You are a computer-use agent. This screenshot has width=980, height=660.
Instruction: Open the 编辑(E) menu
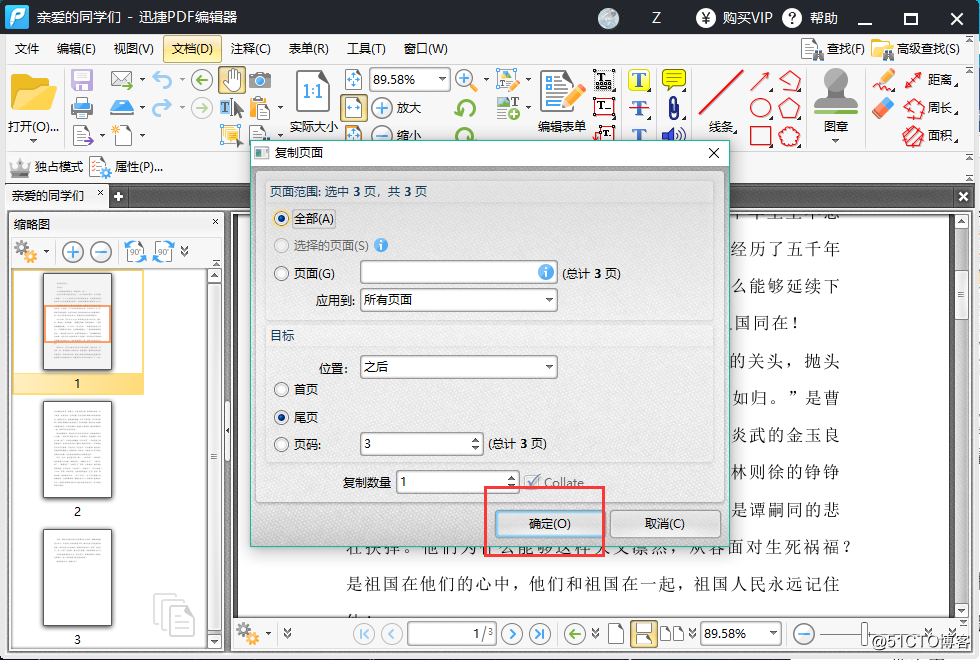(x=76, y=49)
